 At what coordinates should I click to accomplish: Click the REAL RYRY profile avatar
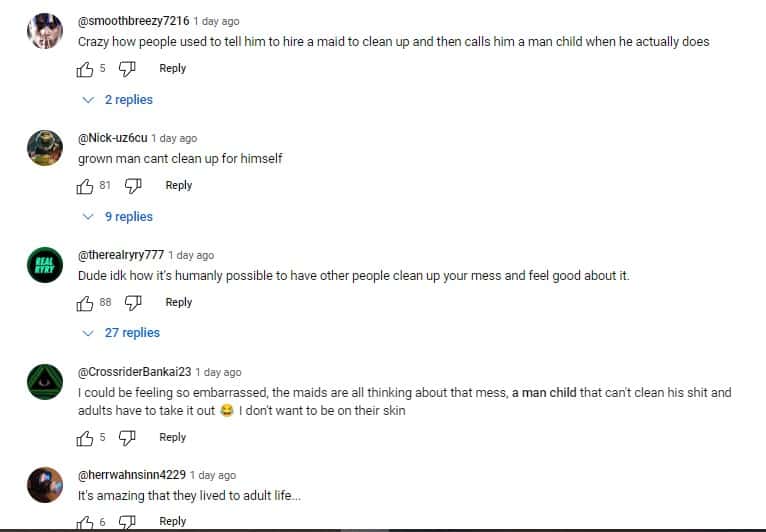point(45,266)
